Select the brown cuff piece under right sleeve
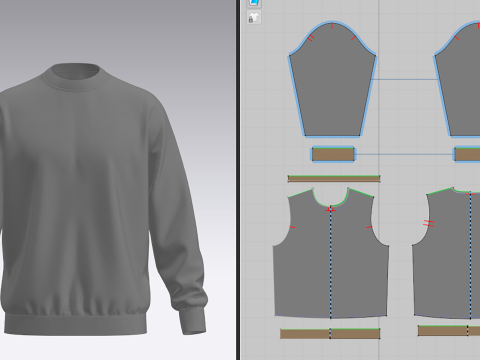Screen dimensions: 480x360 [467, 154]
